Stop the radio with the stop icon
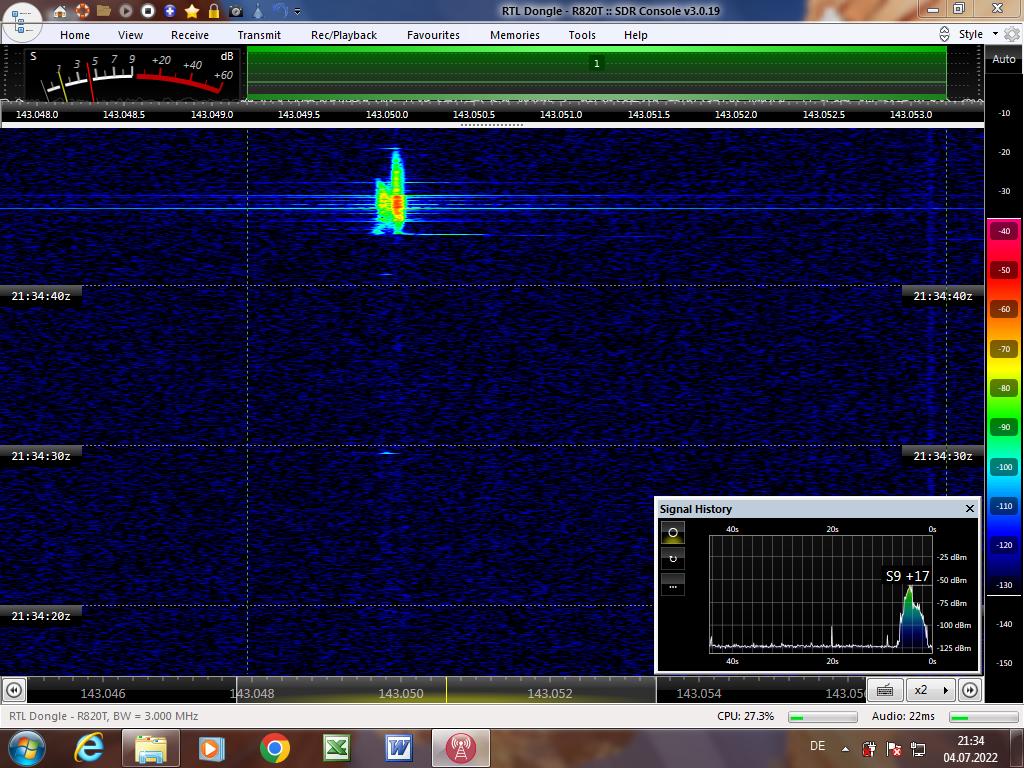 pyautogui.click(x=148, y=10)
